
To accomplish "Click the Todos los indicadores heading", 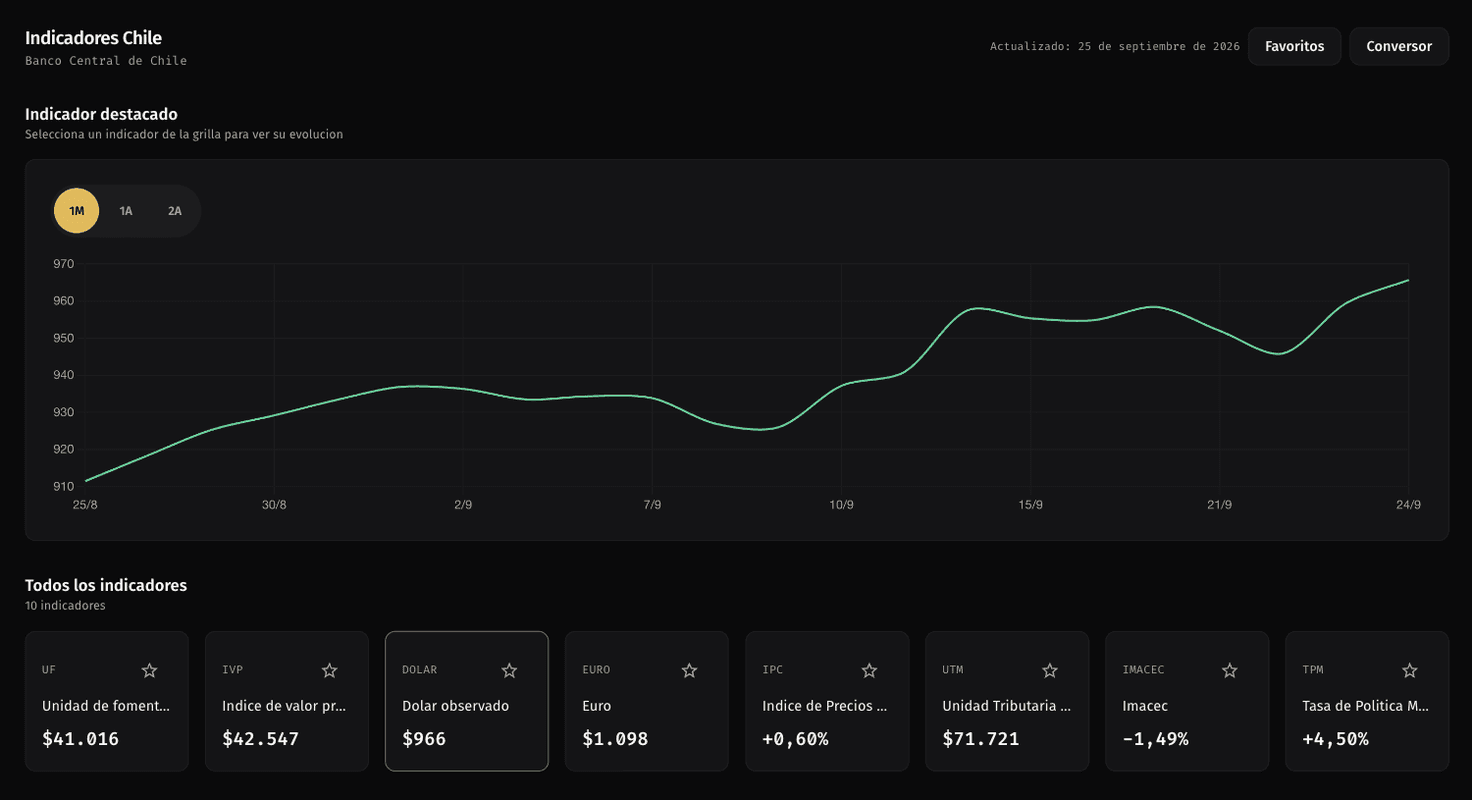I will 106,585.
